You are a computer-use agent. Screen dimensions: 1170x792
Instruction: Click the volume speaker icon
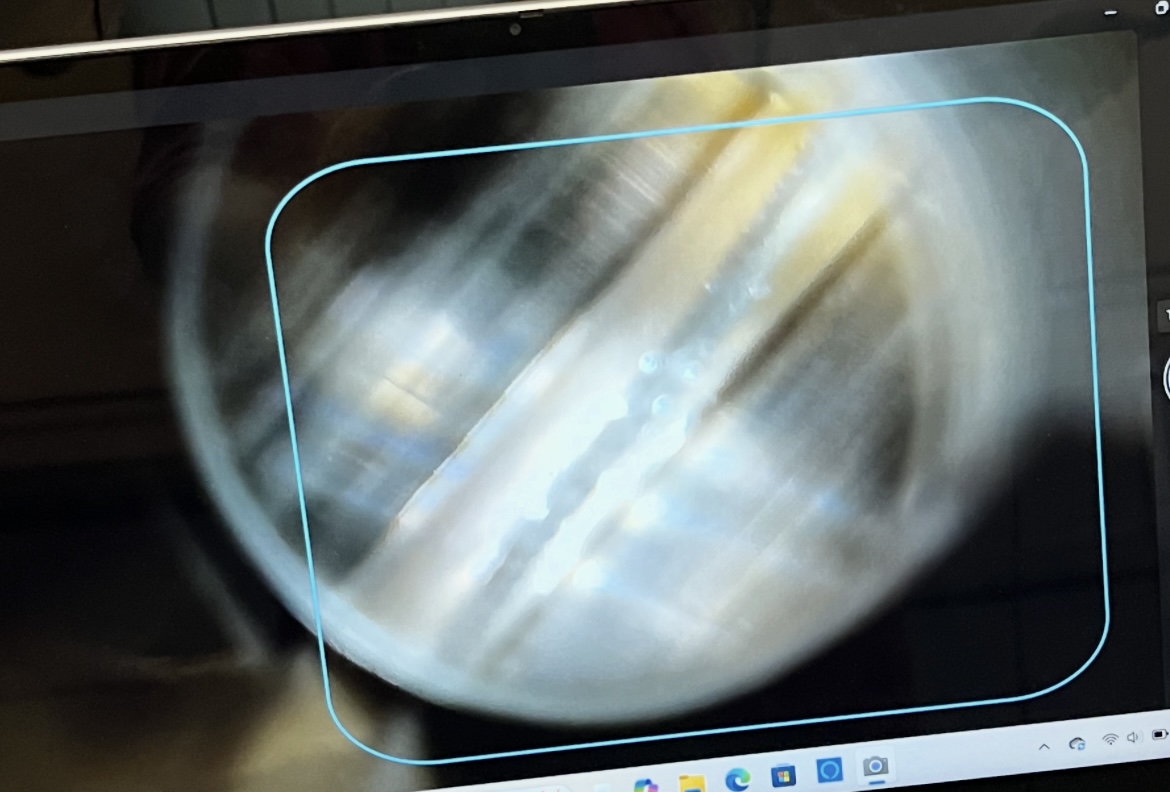click(x=1134, y=738)
